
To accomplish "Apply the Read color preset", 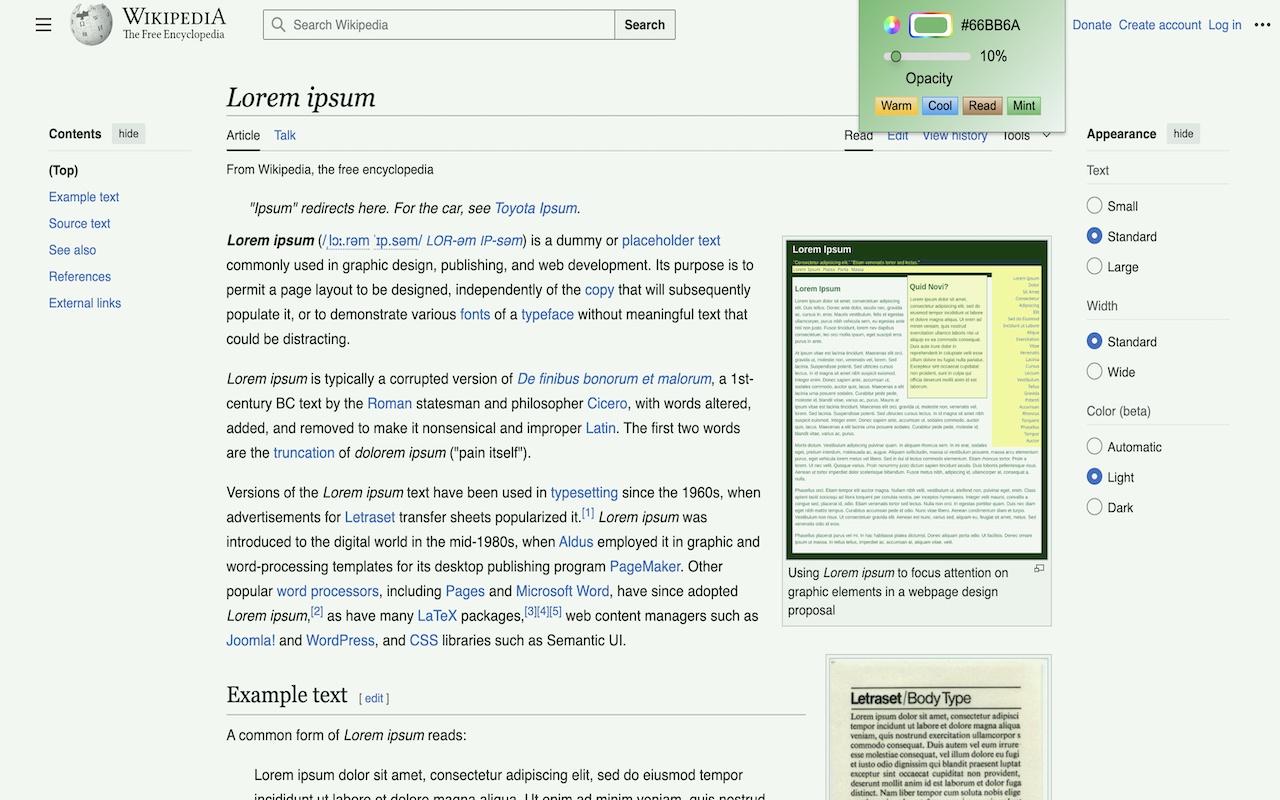I will (983, 106).
